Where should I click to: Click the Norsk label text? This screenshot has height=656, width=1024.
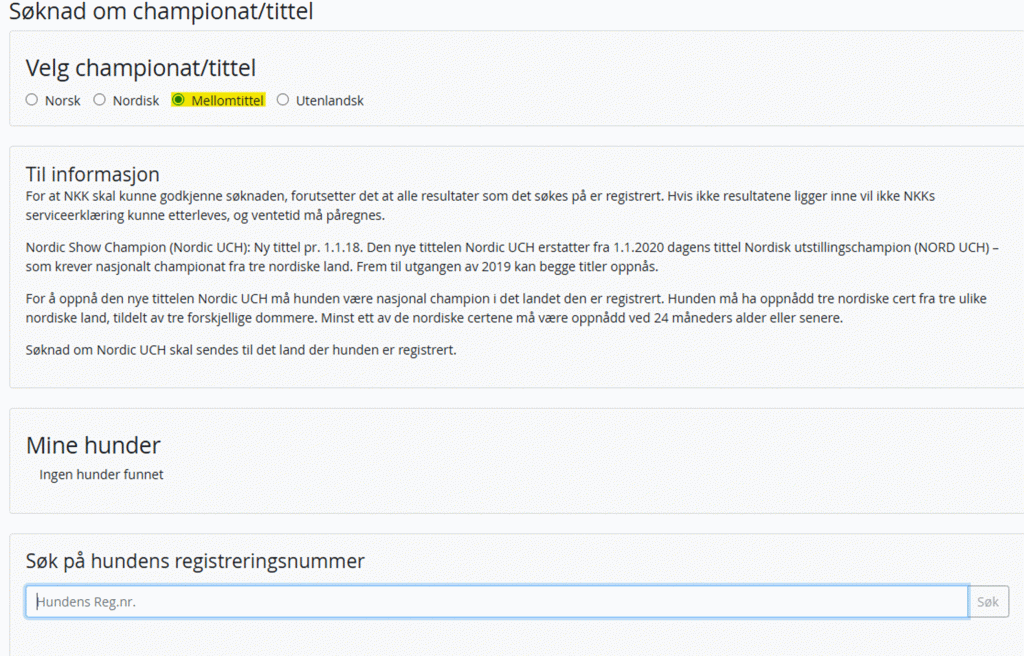pyautogui.click(x=62, y=101)
